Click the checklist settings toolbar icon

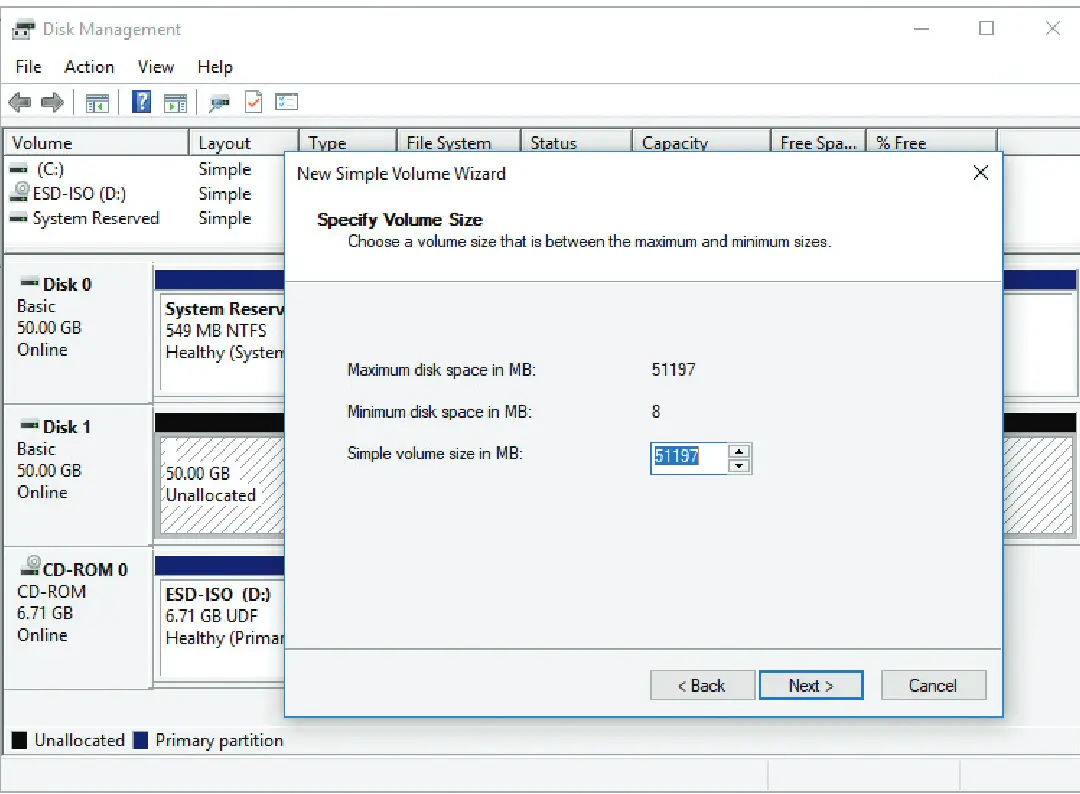click(287, 102)
